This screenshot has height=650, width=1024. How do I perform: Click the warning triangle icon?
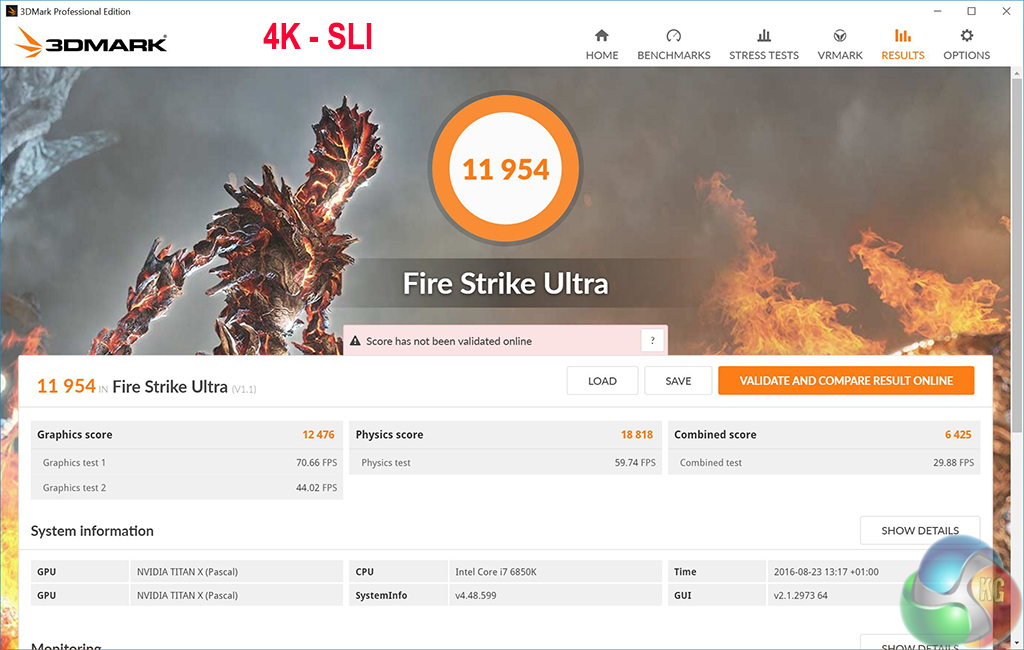tap(355, 341)
